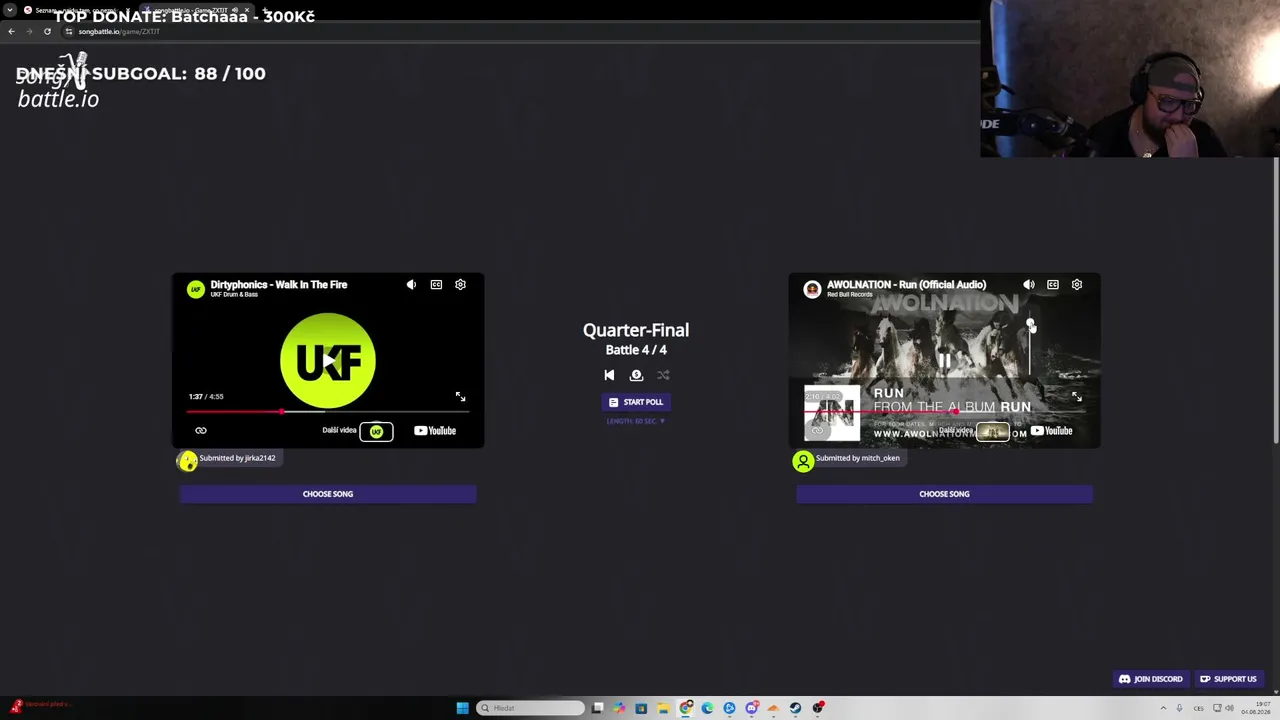Open the songbattle.io logo

[x=58, y=82]
